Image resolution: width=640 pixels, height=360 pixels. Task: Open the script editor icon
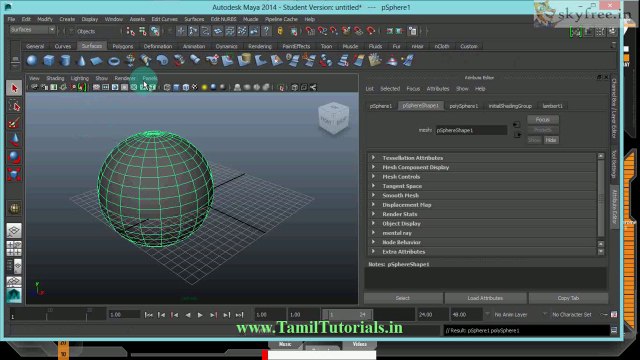coord(614,330)
